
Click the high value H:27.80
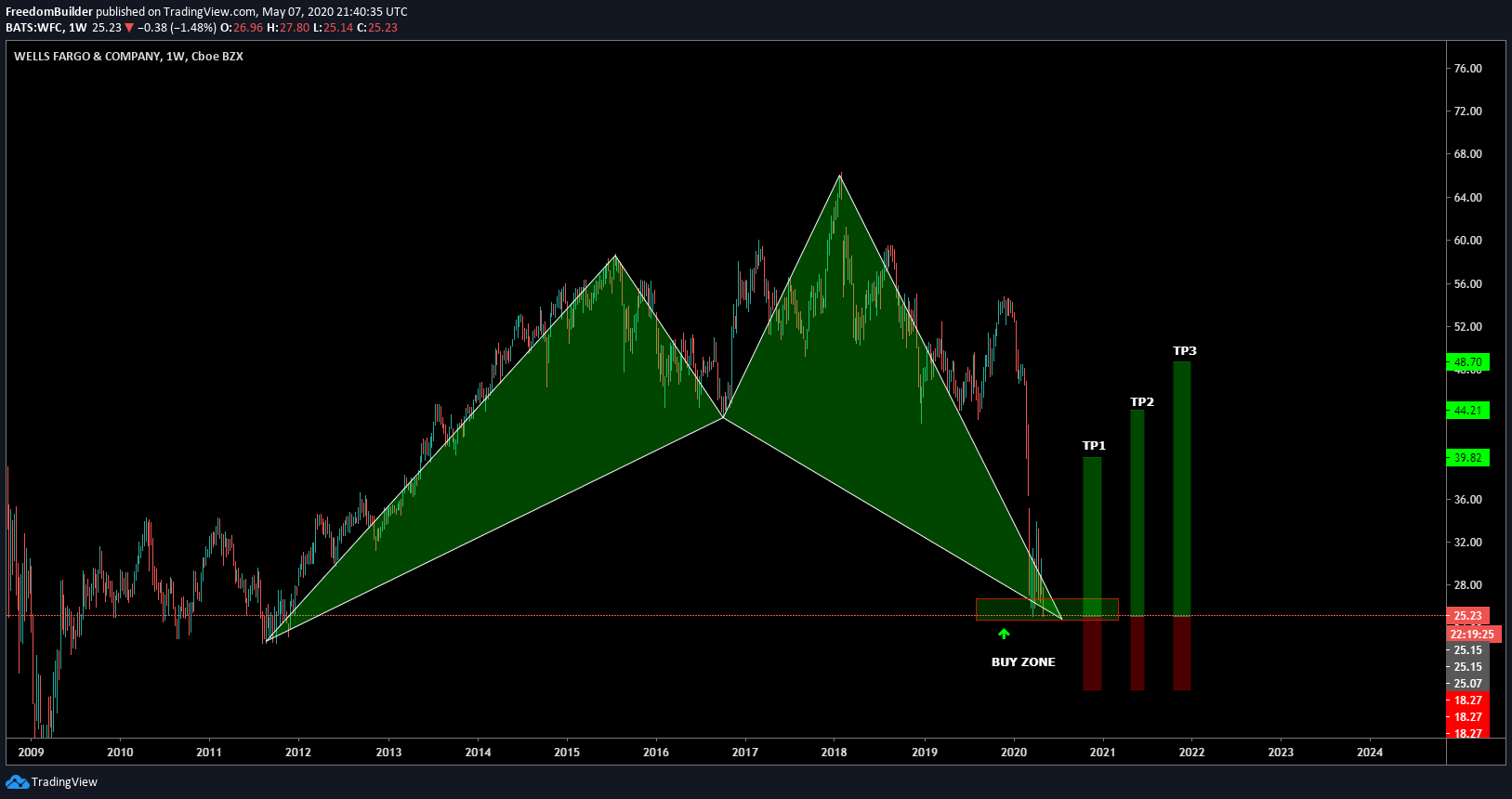(x=288, y=28)
